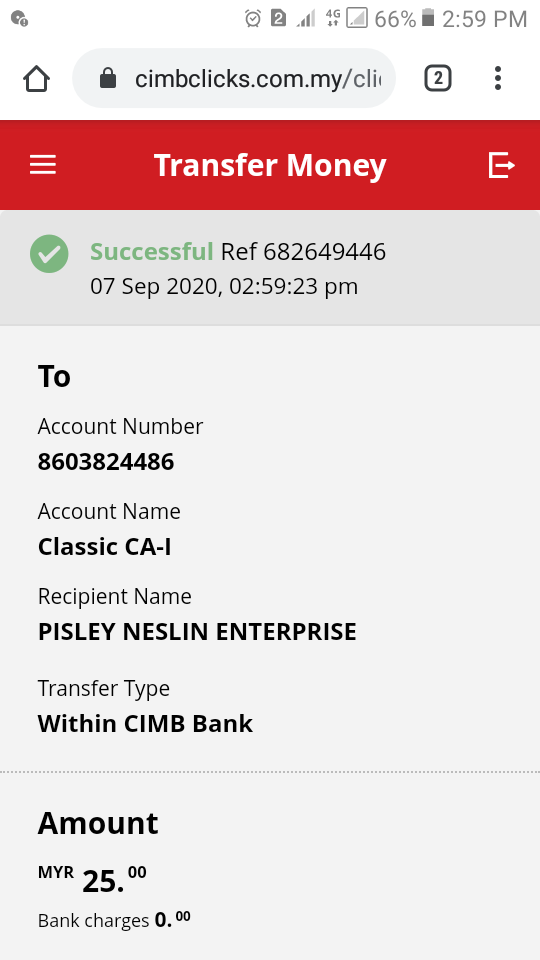Screen dimensions: 540x960
Task: Open the tab switcher showing 2 tabs
Action: [438, 78]
